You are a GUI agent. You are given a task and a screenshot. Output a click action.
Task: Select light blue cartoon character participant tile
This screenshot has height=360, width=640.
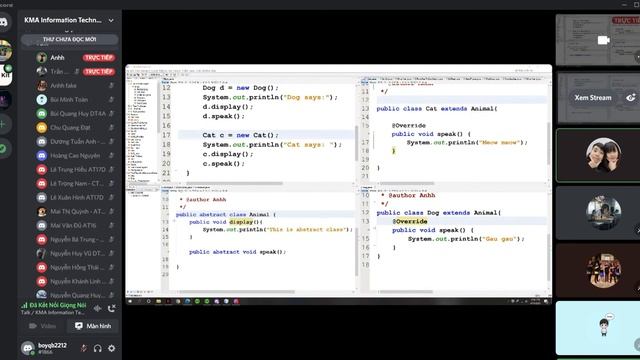coord(598,328)
